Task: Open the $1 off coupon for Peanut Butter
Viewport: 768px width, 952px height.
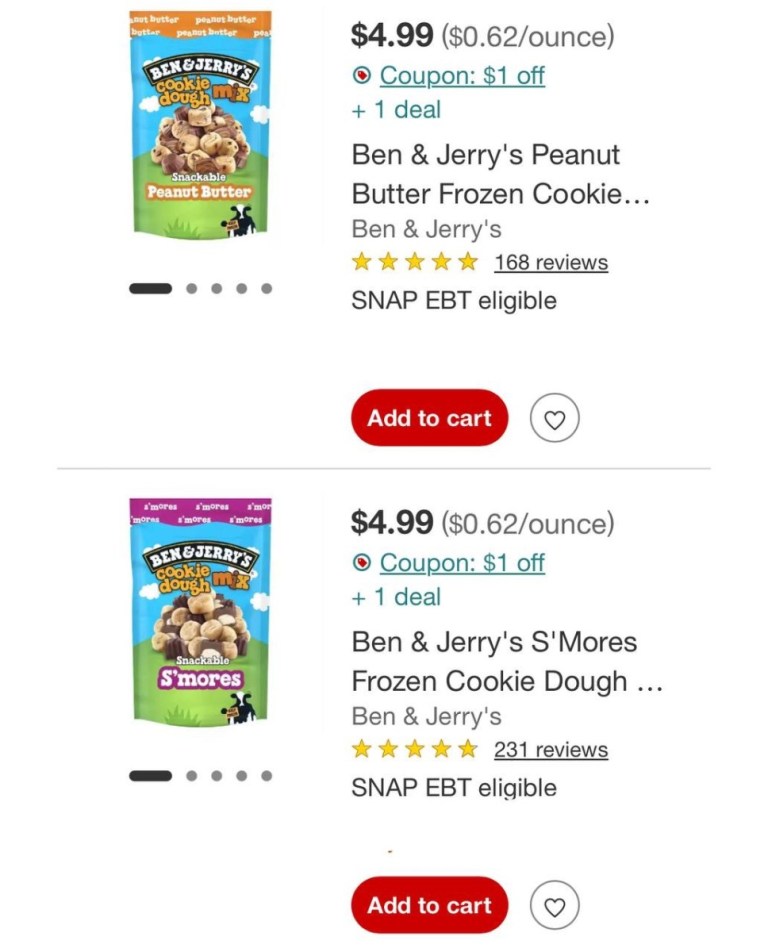Action: point(462,75)
